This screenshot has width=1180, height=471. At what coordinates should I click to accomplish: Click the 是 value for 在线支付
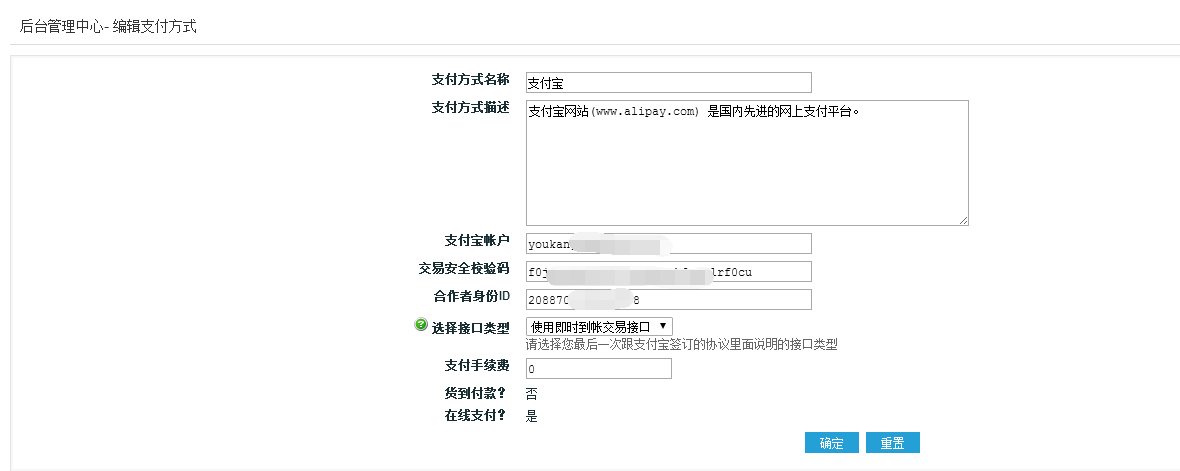(x=531, y=416)
